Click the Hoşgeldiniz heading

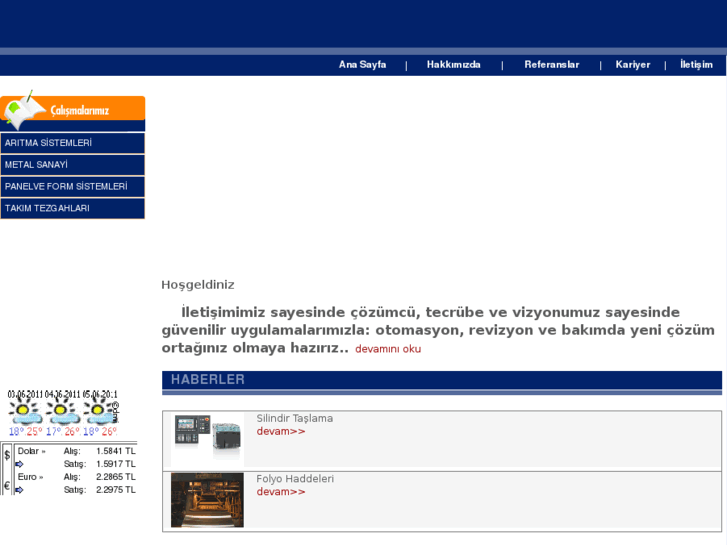198,285
